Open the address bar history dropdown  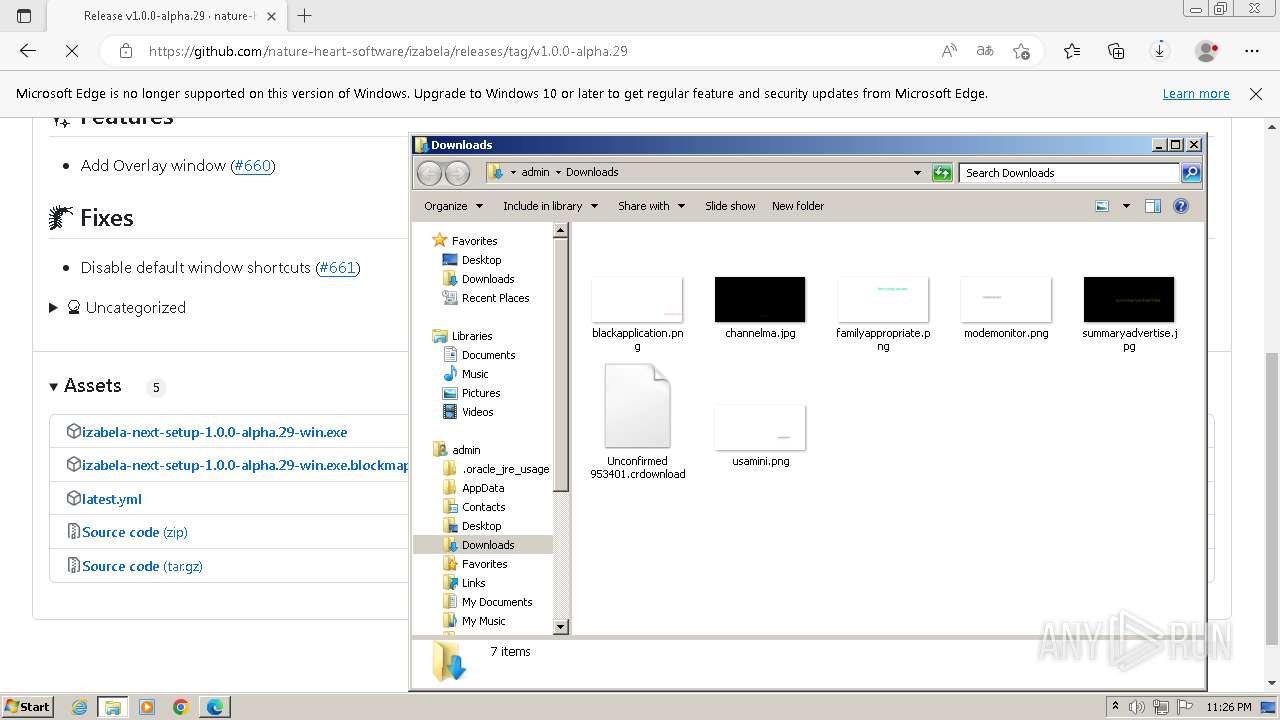917,172
